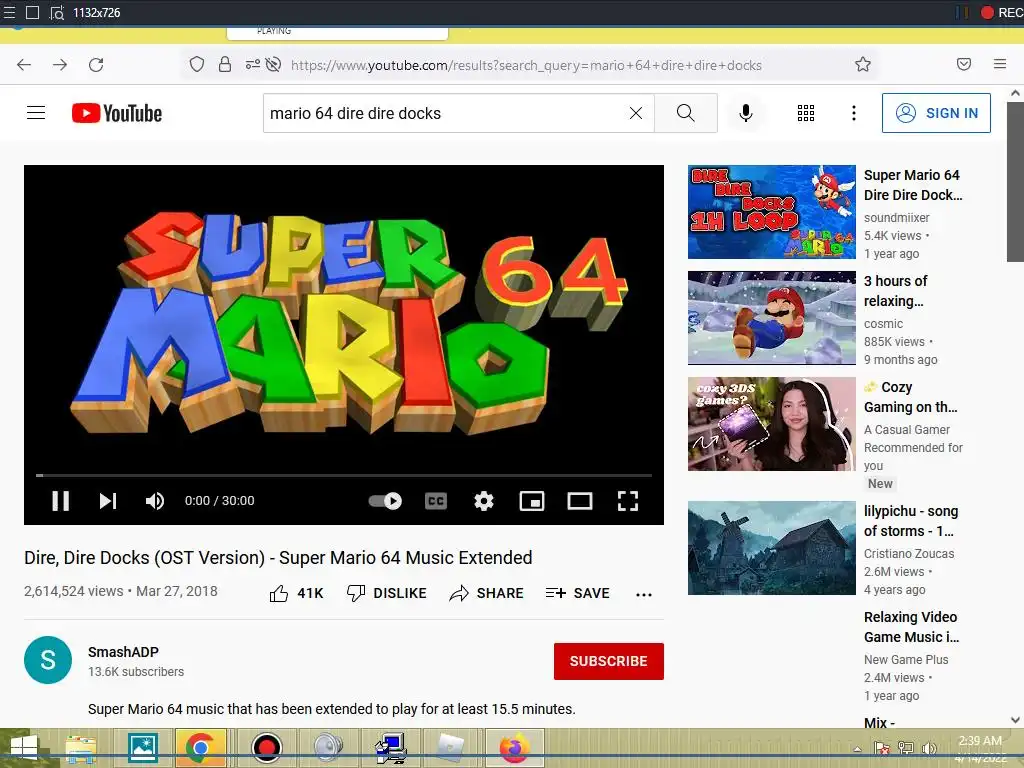The image size is (1024, 768).
Task: Open the red recorder app in taskbar
Action: click(266, 748)
